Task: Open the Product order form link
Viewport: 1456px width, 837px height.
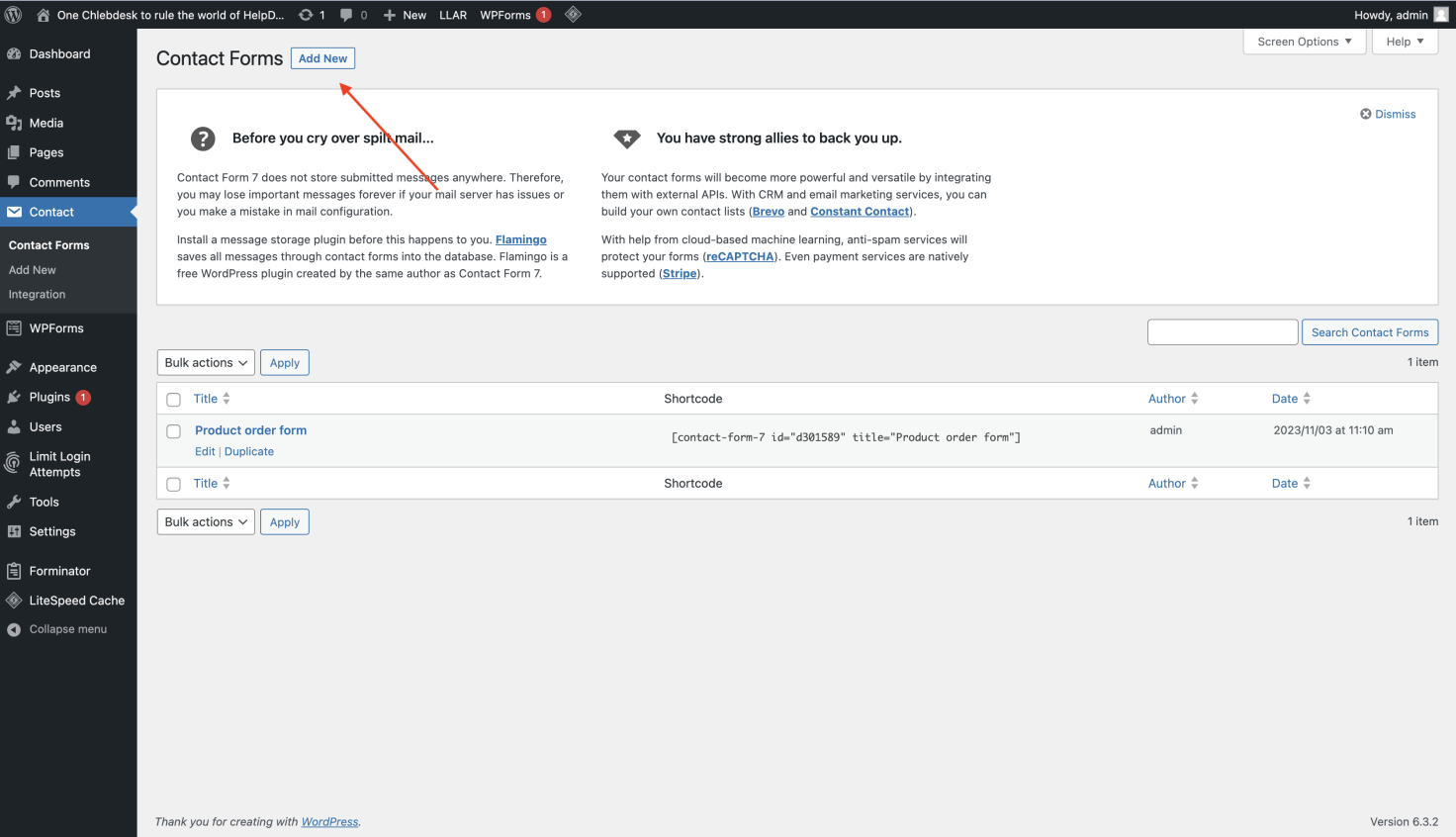Action: (x=250, y=430)
